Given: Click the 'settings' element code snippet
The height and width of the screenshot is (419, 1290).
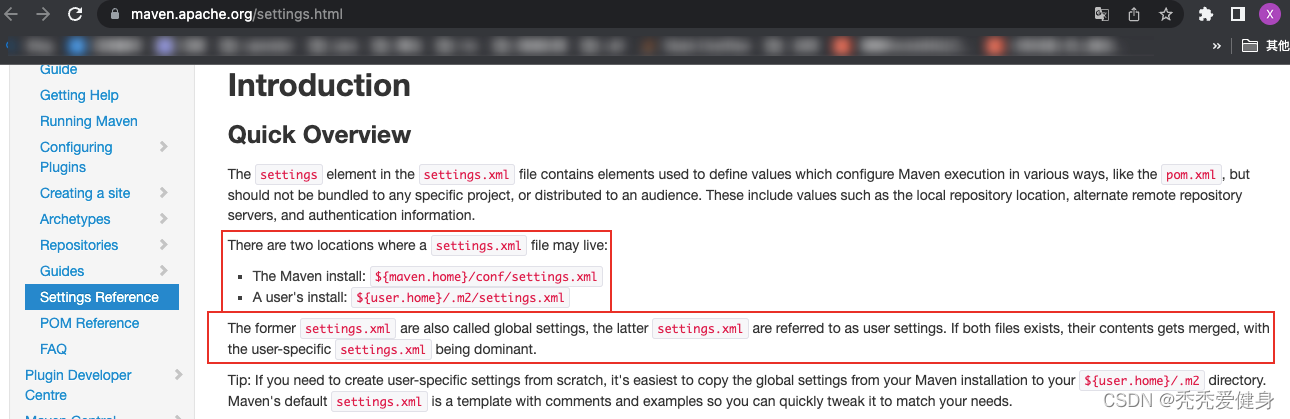Looking at the screenshot, I should pyautogui.click(x=288, y=174).
